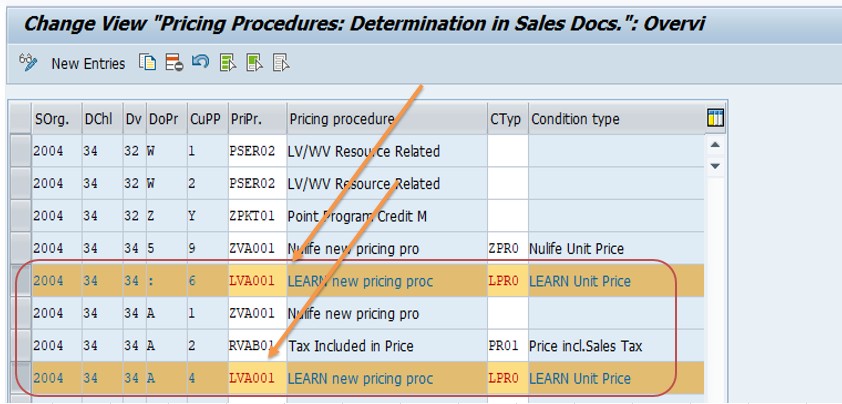Click the Display/Change toggle glasses icon
Screen dimensions: 842x404
27,63
